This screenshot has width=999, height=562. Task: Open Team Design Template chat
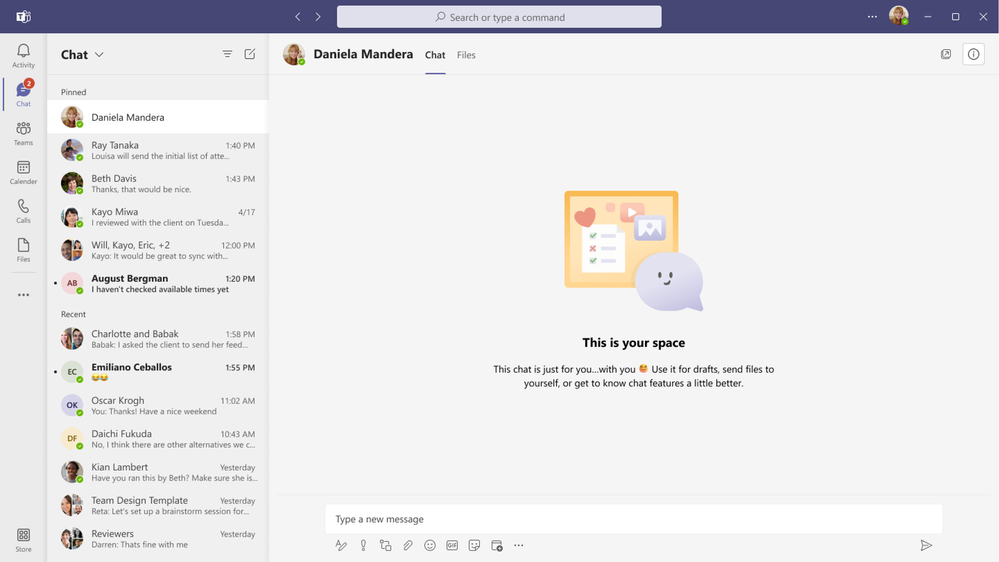coord(157,505)
